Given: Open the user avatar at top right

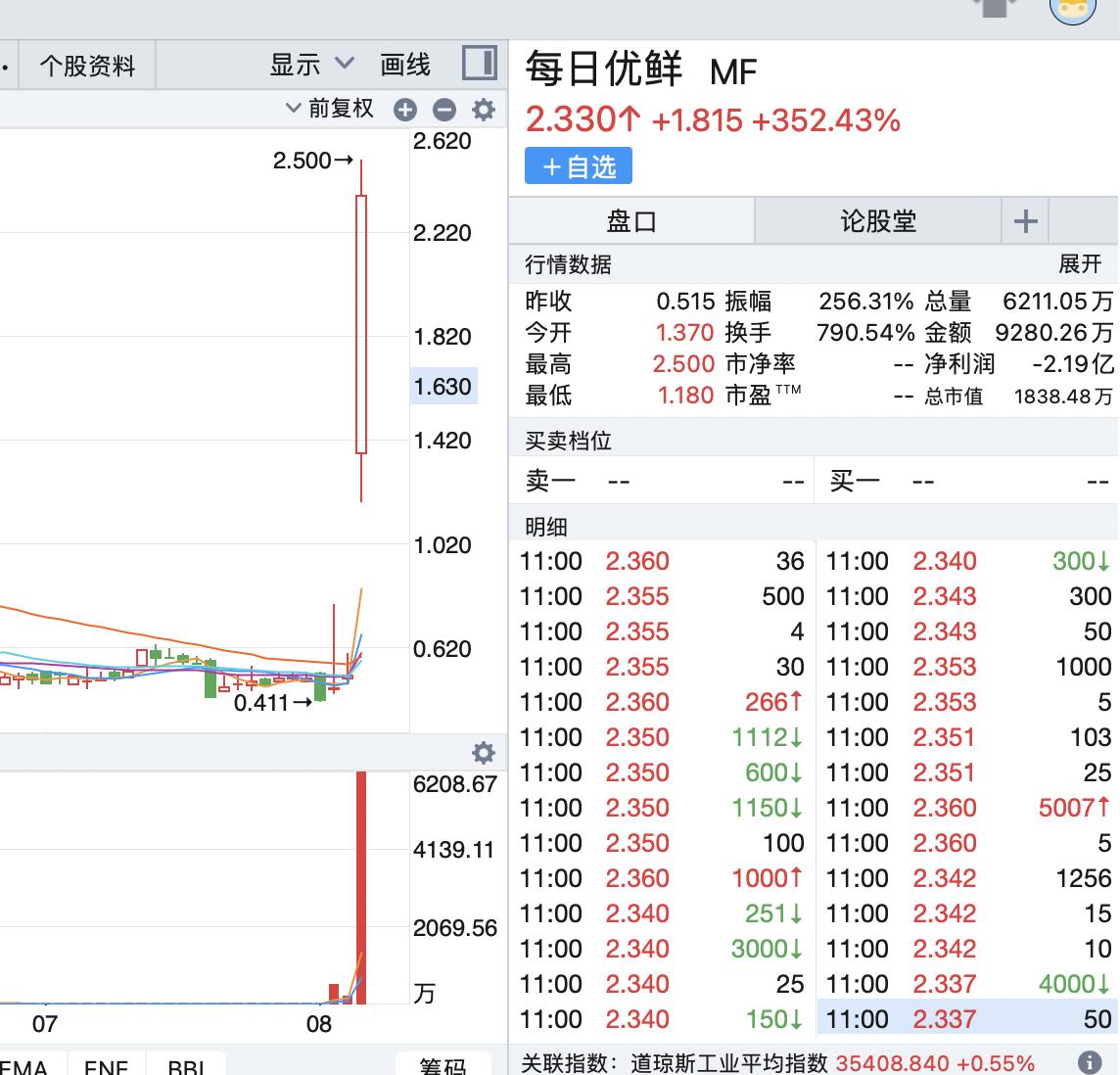Looking at the screenshot, I should pyautogui.click(x=1072, y=10).
